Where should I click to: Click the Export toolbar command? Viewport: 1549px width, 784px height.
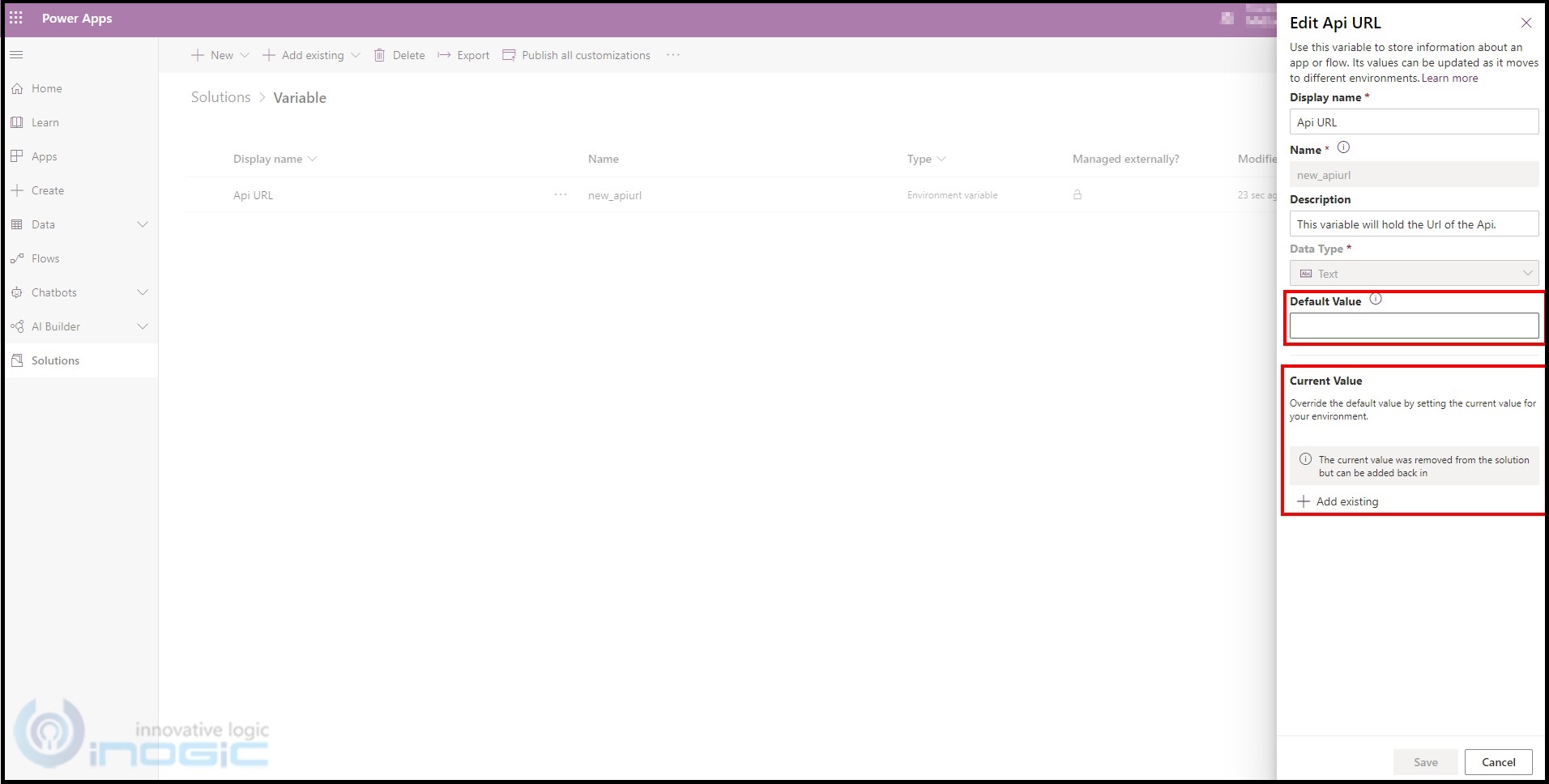464,55
